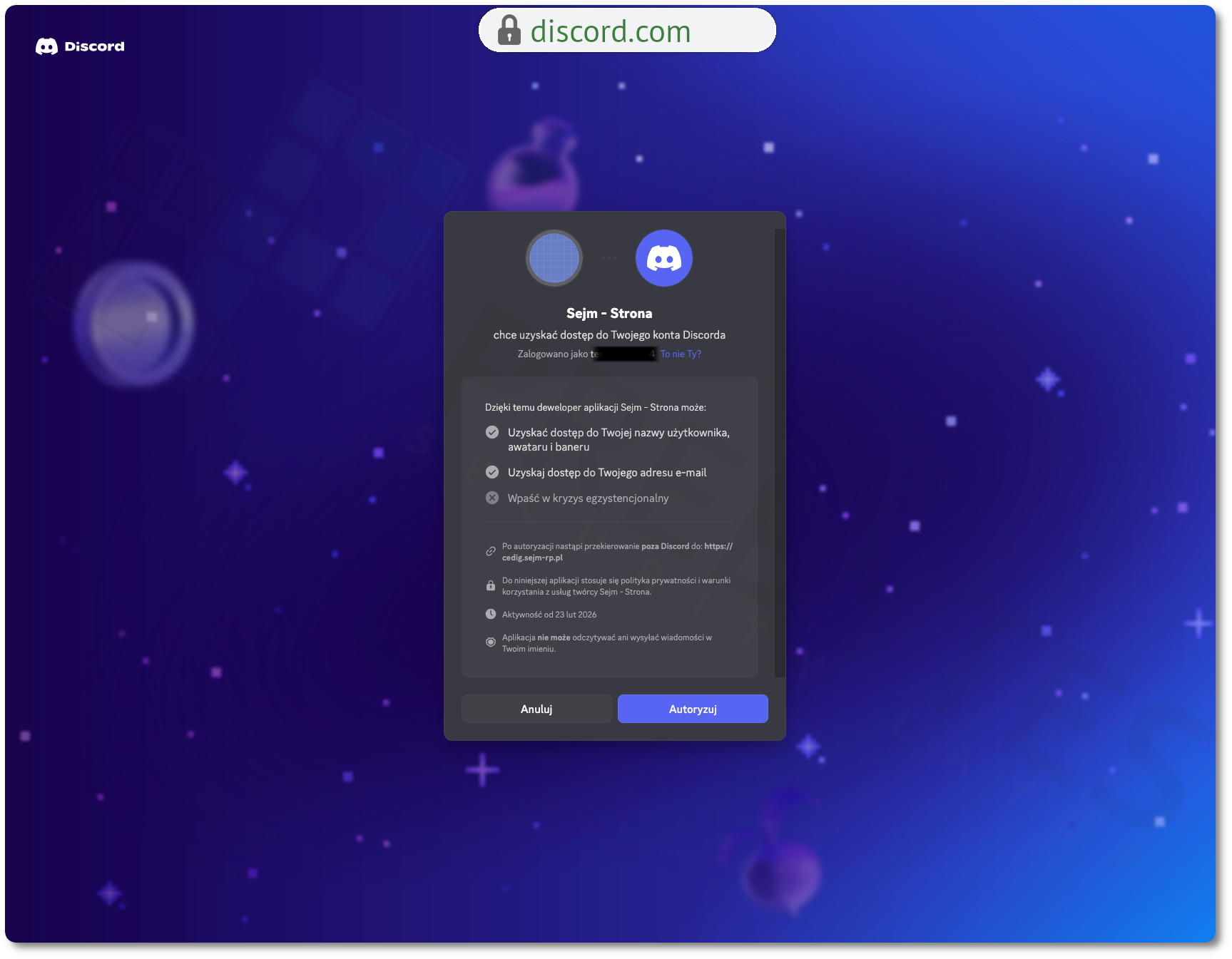
Task: Click the Sejm - Strona title heading
Action: coord(609,312)
